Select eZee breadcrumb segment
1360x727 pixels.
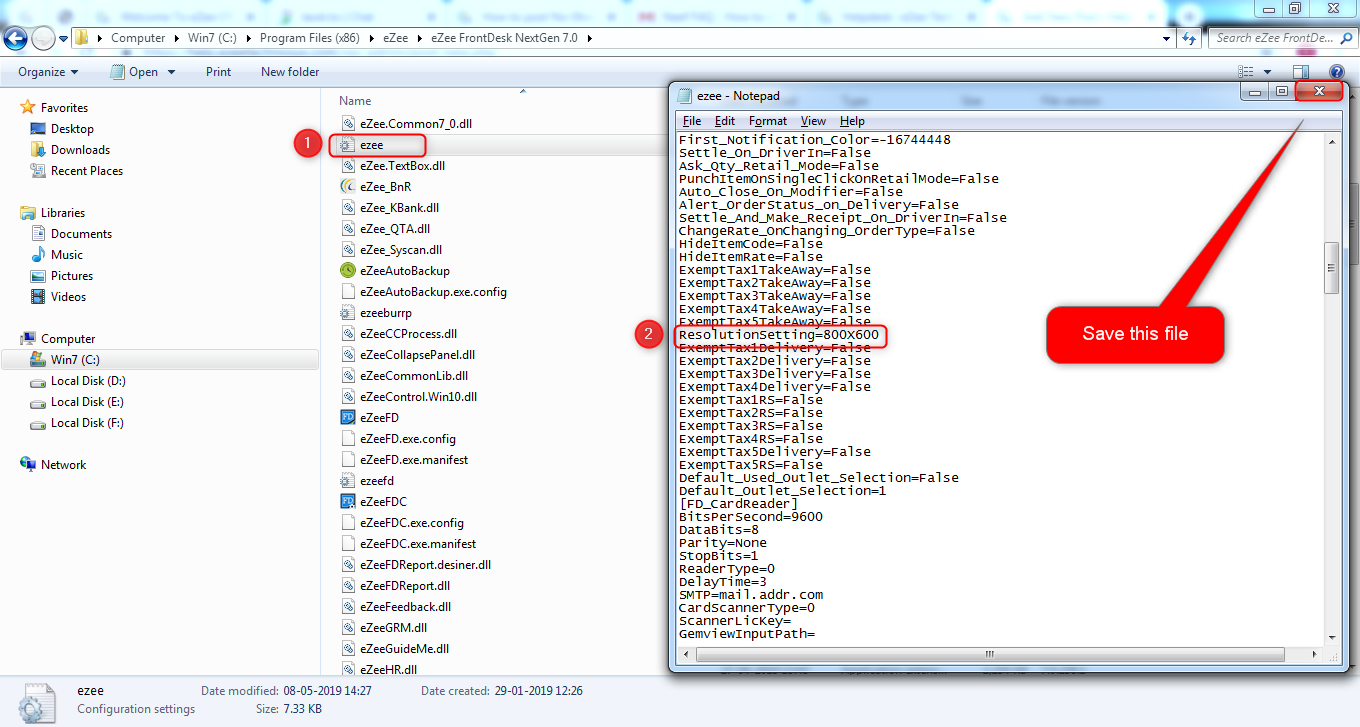point(395,38)
